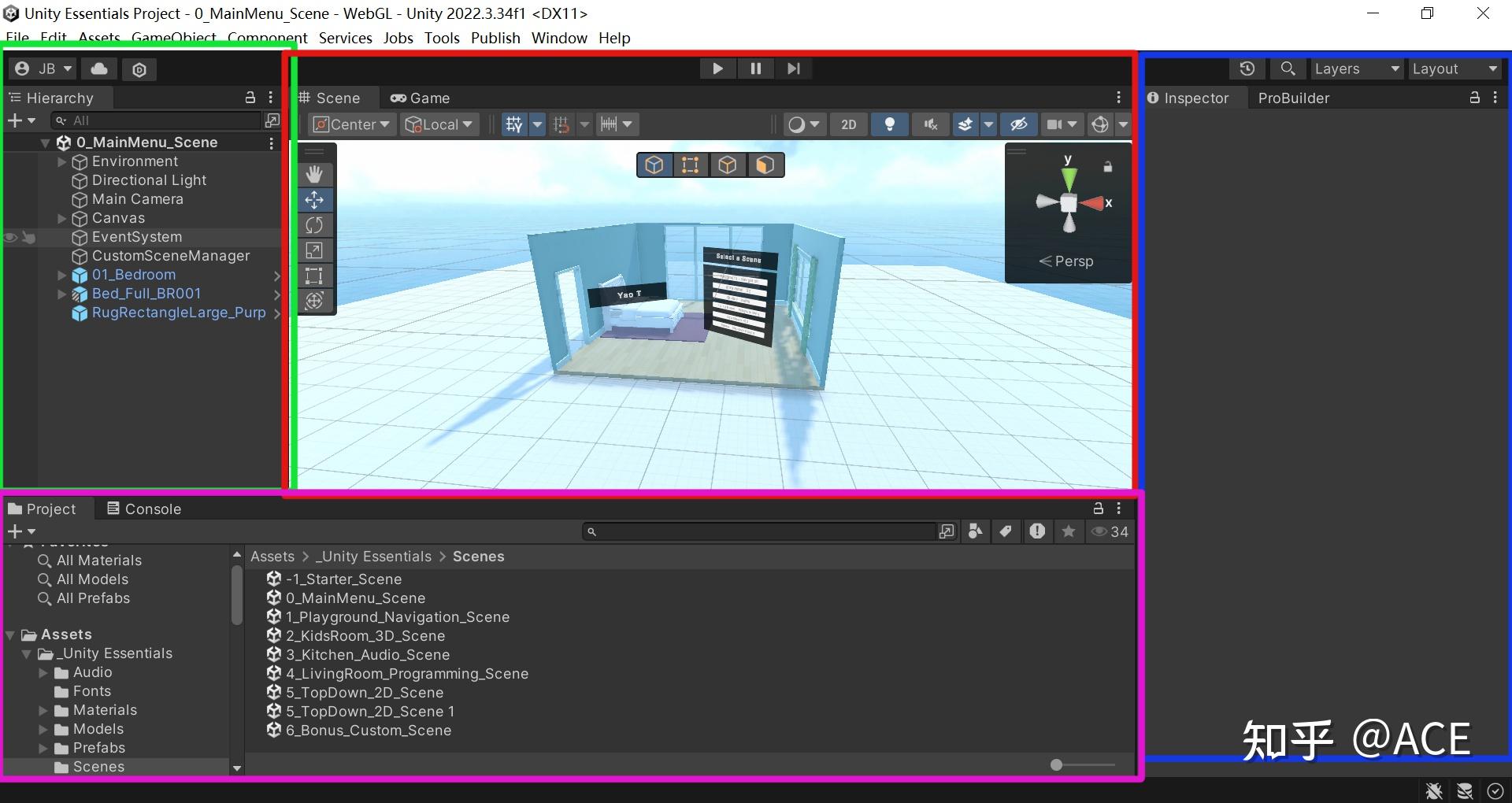Click the Step frame button
The image size is (1512, 803).
pos(793,68)
